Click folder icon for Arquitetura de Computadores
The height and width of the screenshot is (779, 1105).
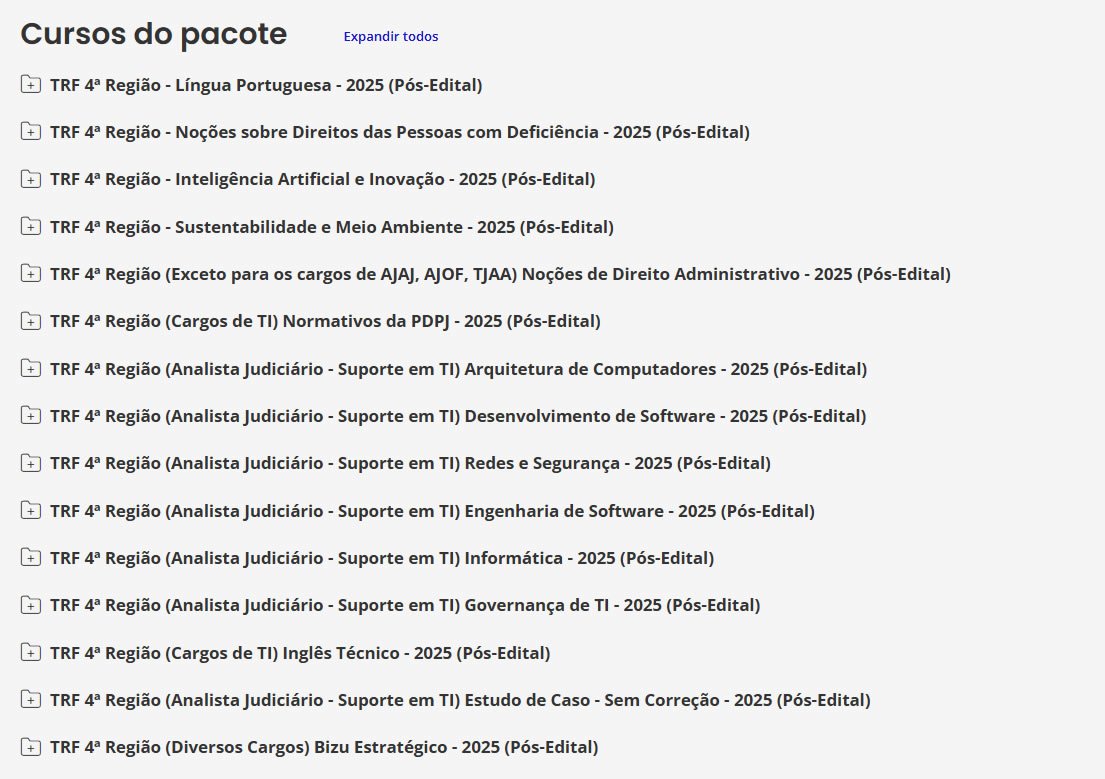coord(31,369)
